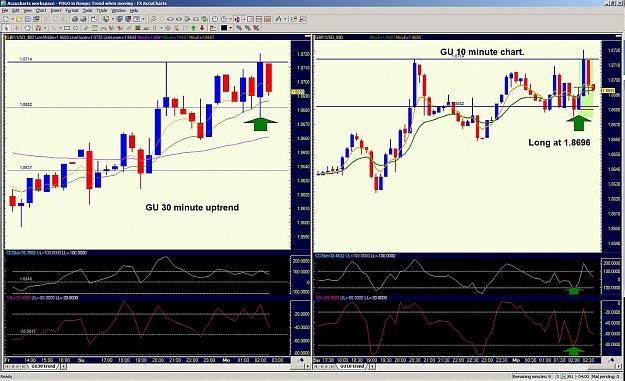Screen dimensions: 625x381
Task: Select the pointer arrow tool
Action: point(6,28)
